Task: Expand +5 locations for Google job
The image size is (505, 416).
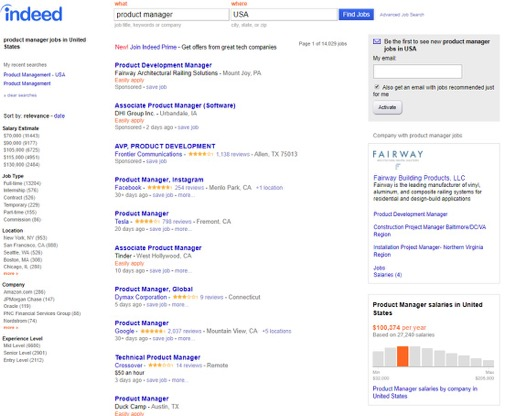Action: coord(277,331)
